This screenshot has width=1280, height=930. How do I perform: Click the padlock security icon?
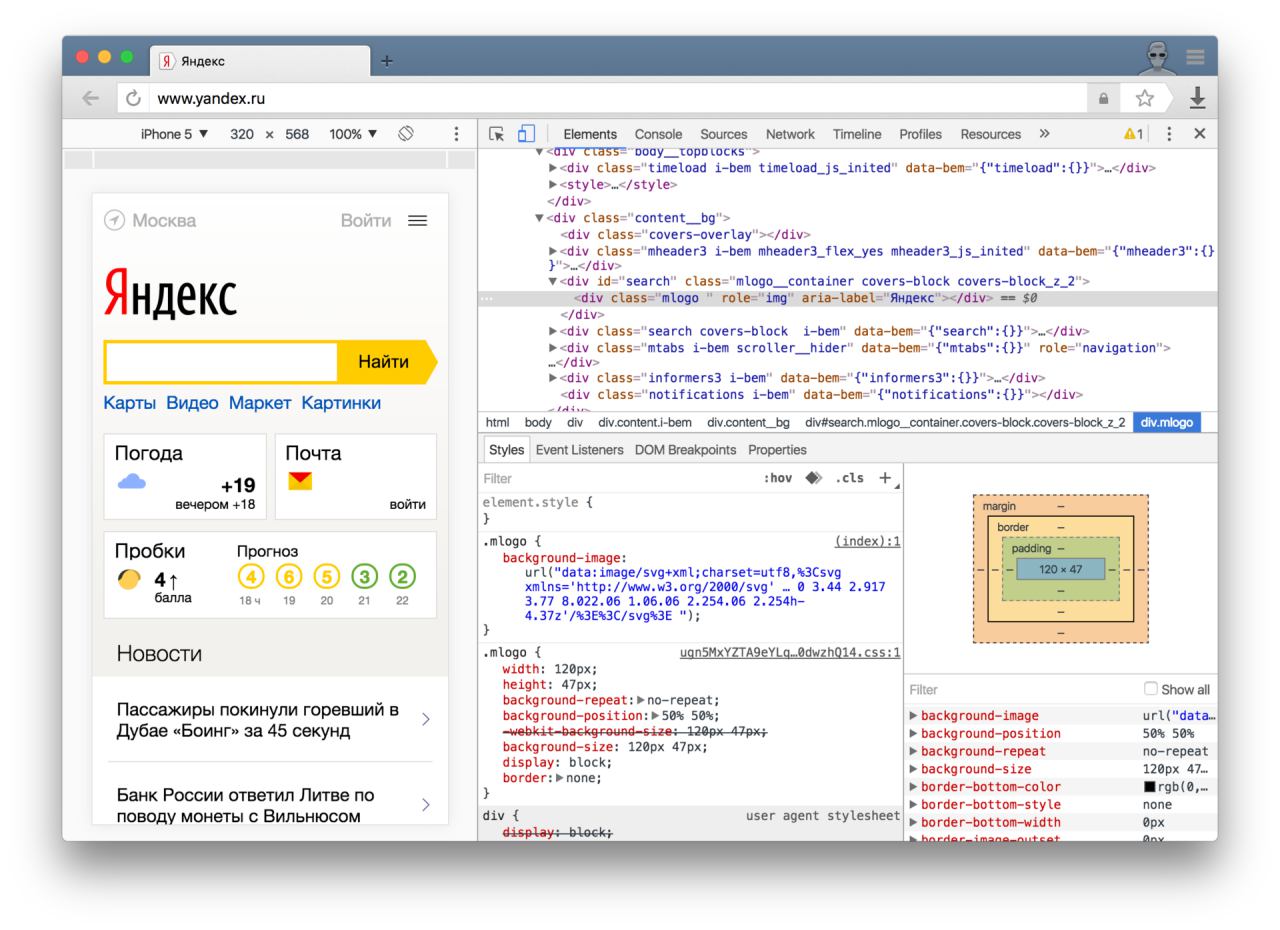(1103, 98)
